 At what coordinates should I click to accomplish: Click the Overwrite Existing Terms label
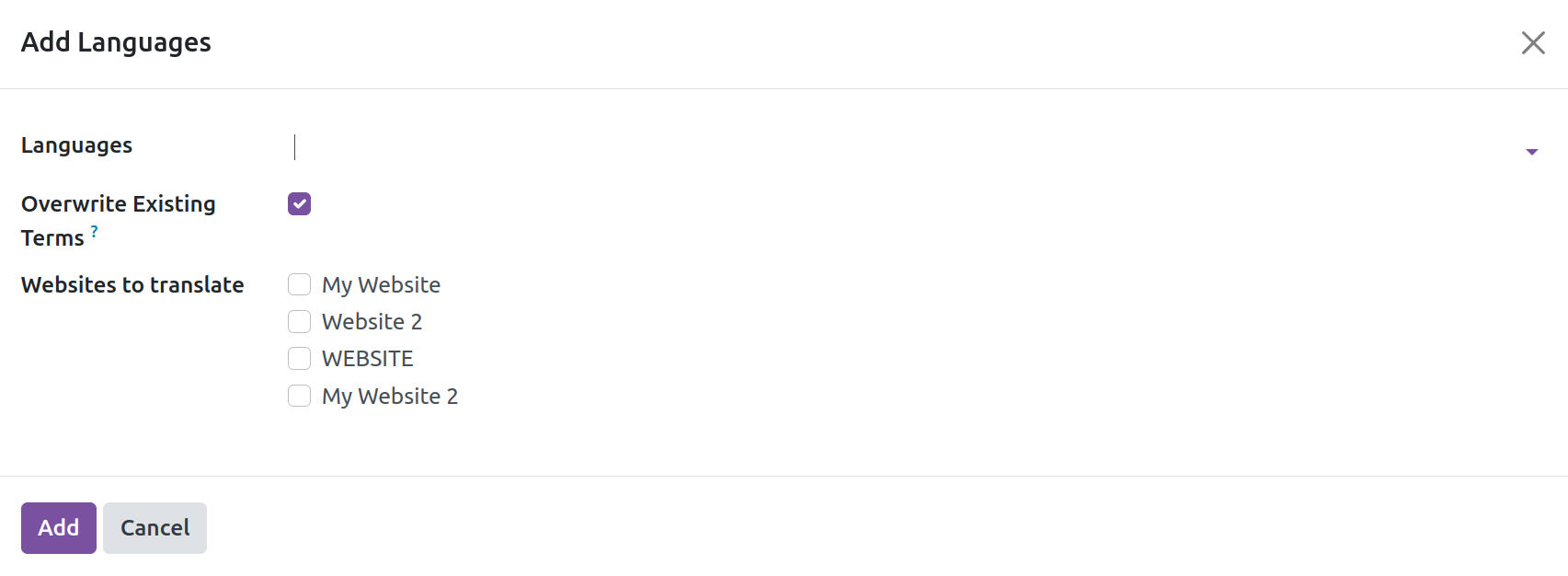(x=118, y=221)
